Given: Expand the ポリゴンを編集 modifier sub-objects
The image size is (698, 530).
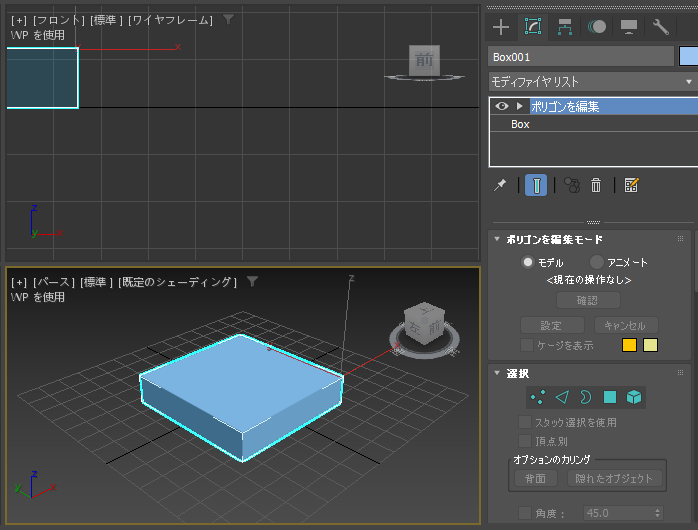Looking at the screenshot, I should pyautogui.click(x=519, y=106).
